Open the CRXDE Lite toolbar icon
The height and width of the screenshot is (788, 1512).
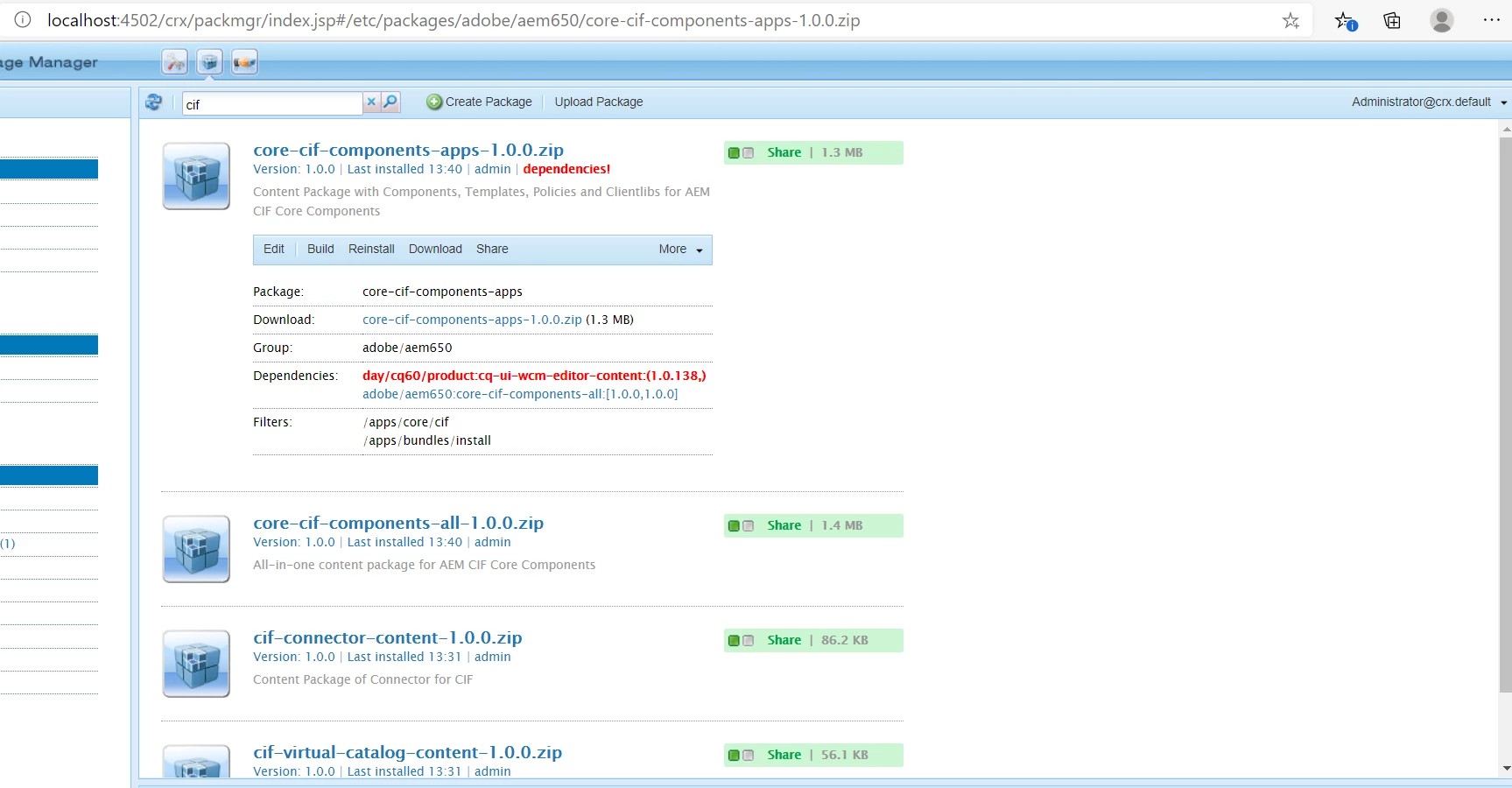click(175, 62)
